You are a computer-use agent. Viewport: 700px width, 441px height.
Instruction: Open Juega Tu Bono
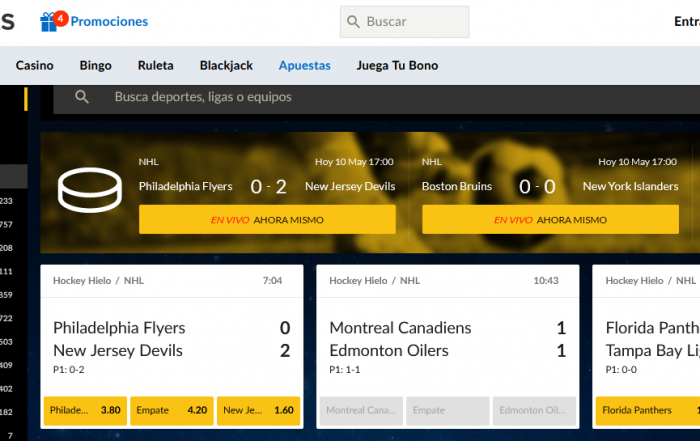click(x=397, y=65)
